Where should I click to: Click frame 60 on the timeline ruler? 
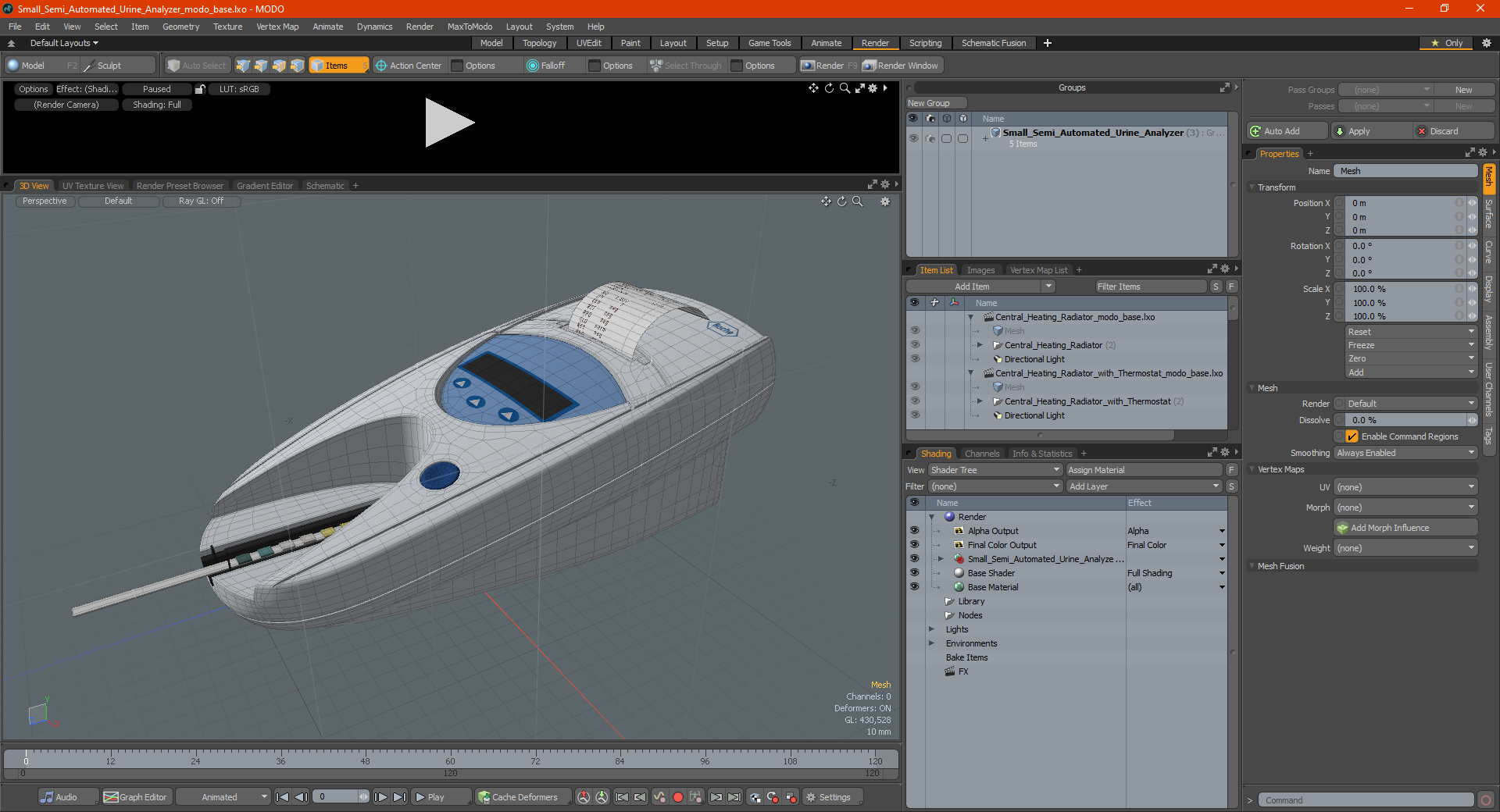[450, 758]
